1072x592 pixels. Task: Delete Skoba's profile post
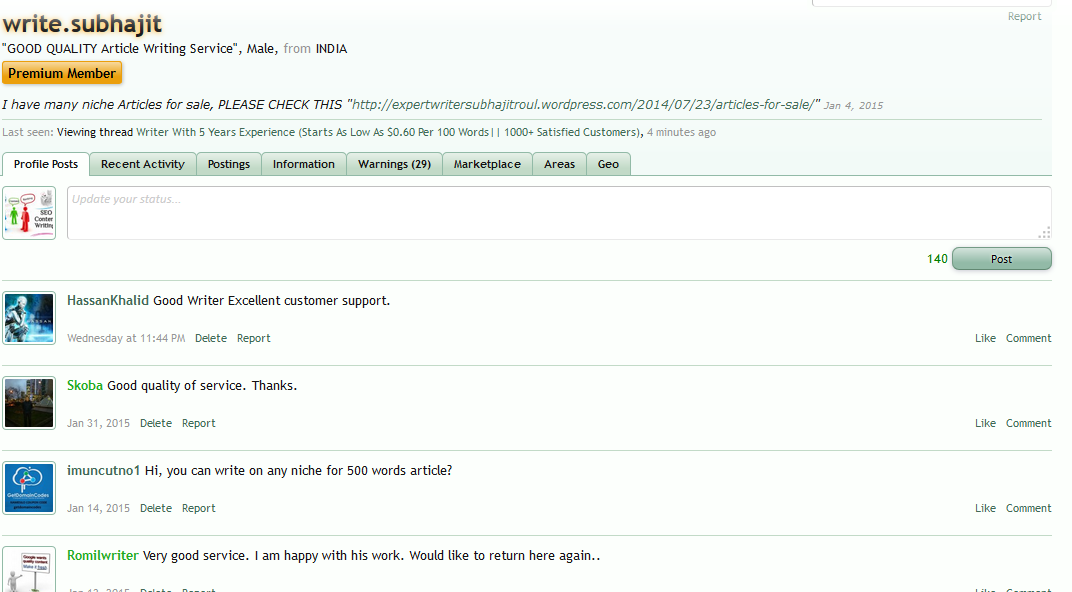click(156, 423)
